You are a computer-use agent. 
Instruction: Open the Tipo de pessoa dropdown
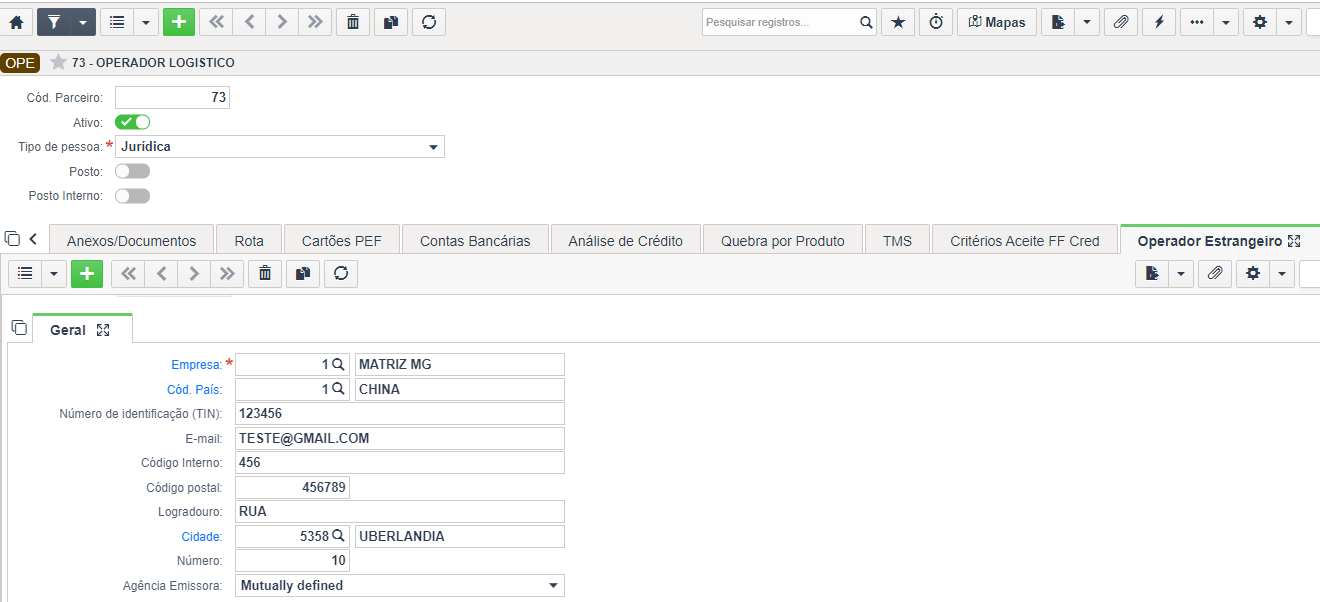click(x=280, y=147)
